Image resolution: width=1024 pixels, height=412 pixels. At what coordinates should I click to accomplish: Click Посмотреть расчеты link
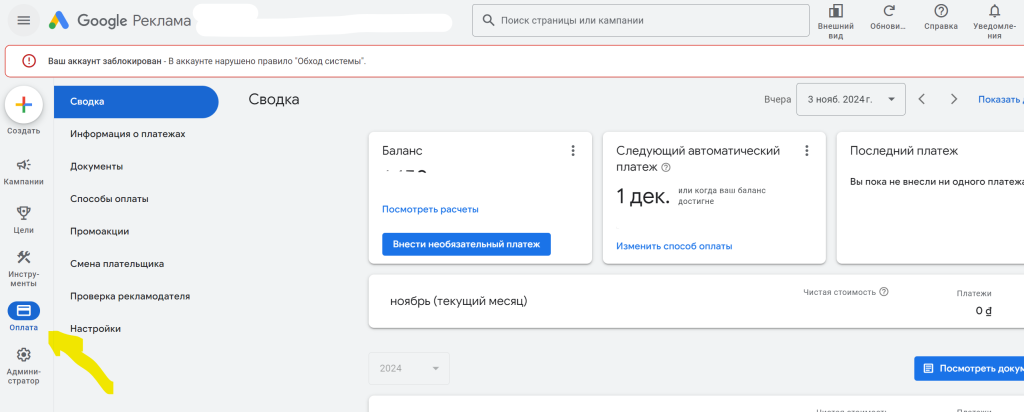(x=430, y=210)
